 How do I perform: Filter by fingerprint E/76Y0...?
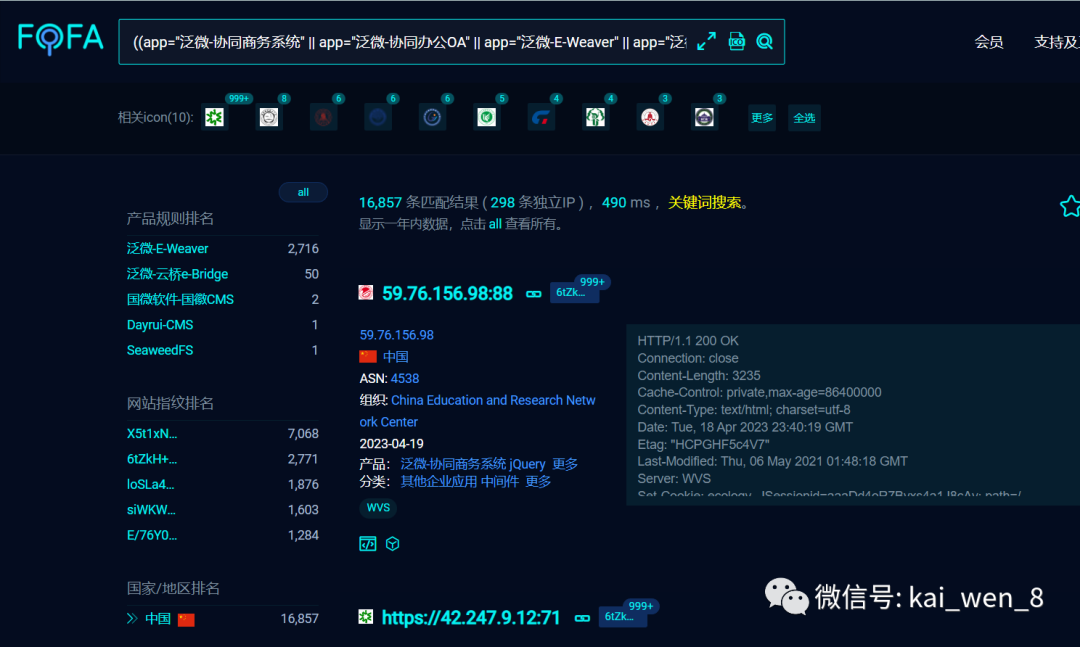[152, 535]
